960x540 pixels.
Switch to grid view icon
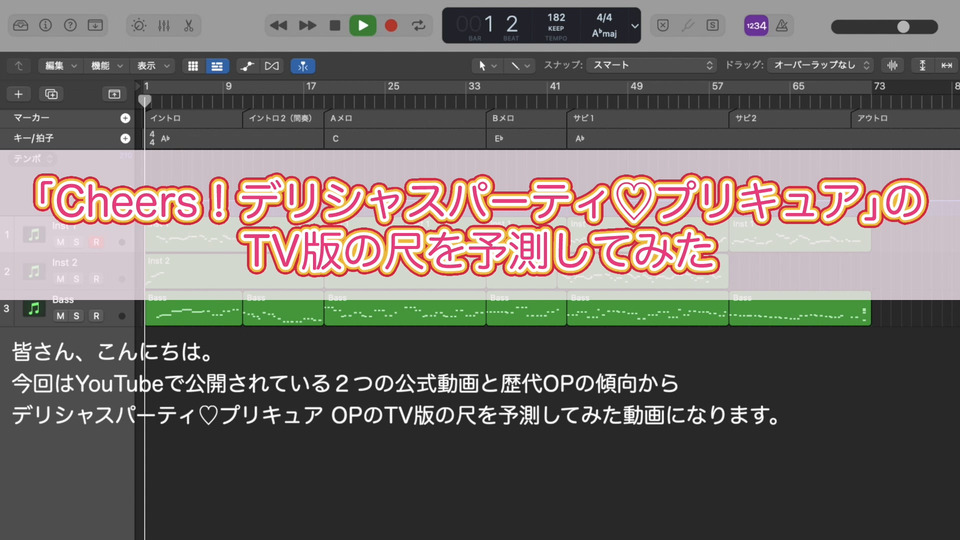pos(193,66)
